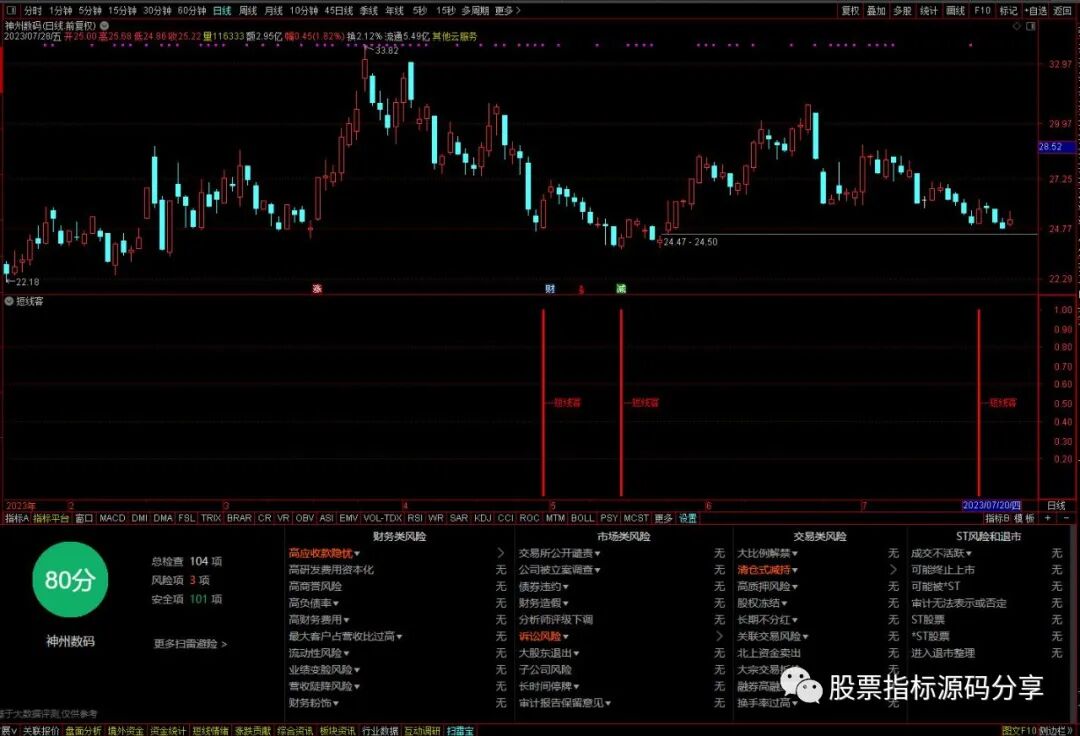The height and width of the screenshot is (736, 1080).
Task: Click 其他云服务 in the quote line
Action: click(x=454, y=36)
